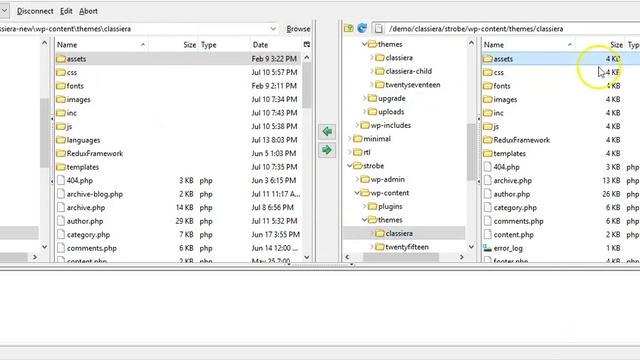Expand the uploads tree node
Image resolution: width=640 pixels, height=360 pixels.
tap(364, 112)
